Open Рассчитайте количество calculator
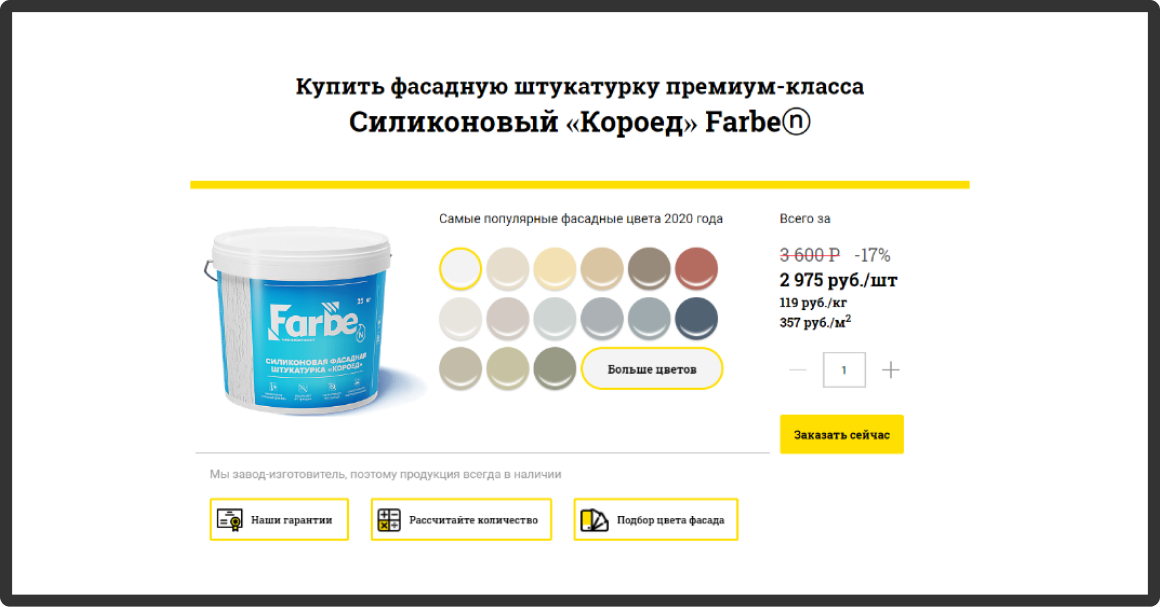The width and height of the screenshot is (1160, 607). tap(461, 520)
